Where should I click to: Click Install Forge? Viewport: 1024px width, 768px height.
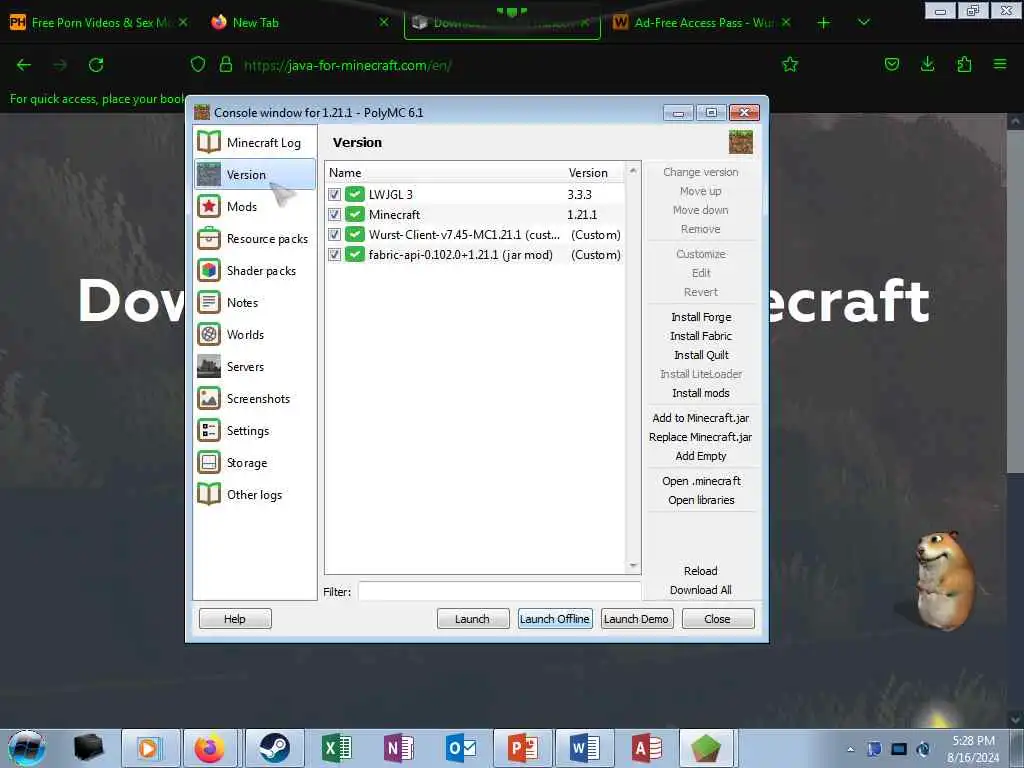pos(701,317)
